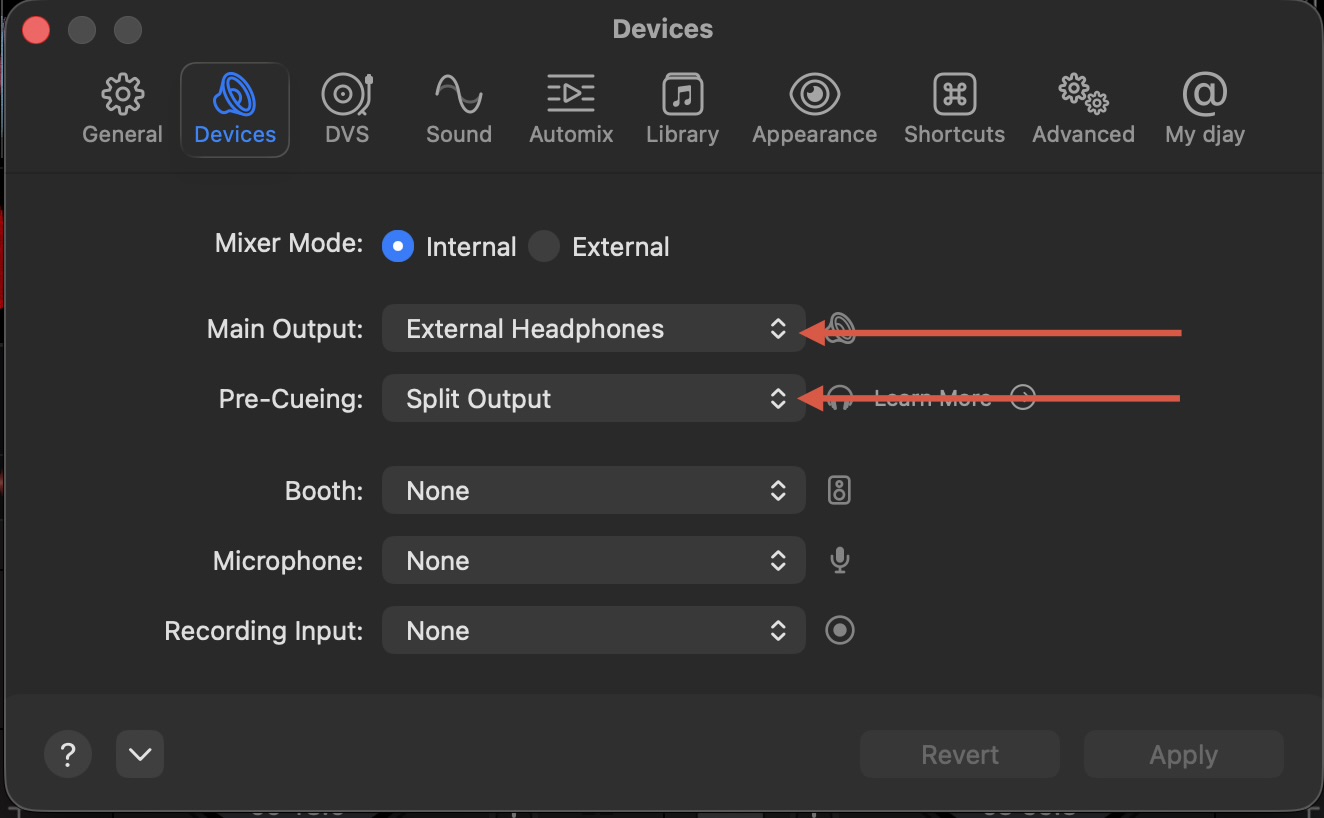The height and width of the screenshot is (818, 1324).
Task: Open the Sound settings tab
Action: (458, 109)
